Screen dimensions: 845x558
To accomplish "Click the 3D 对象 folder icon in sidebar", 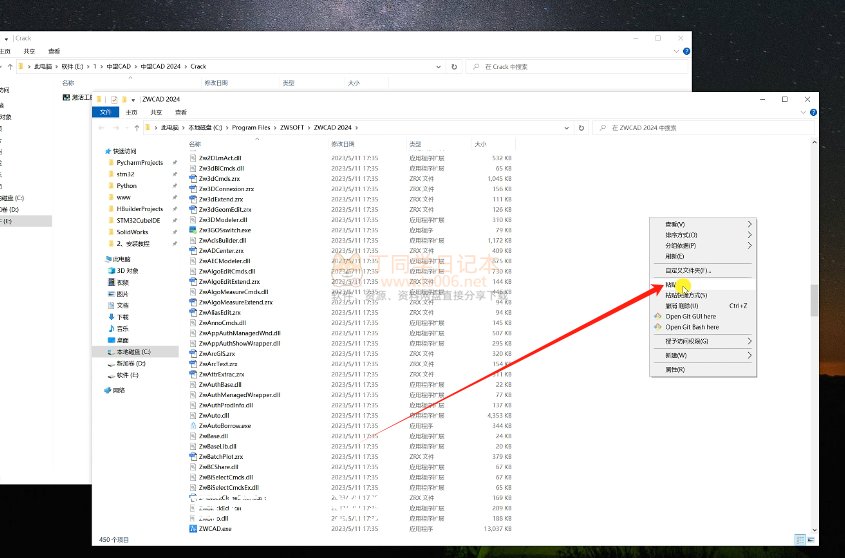I will tap(110, 271).
